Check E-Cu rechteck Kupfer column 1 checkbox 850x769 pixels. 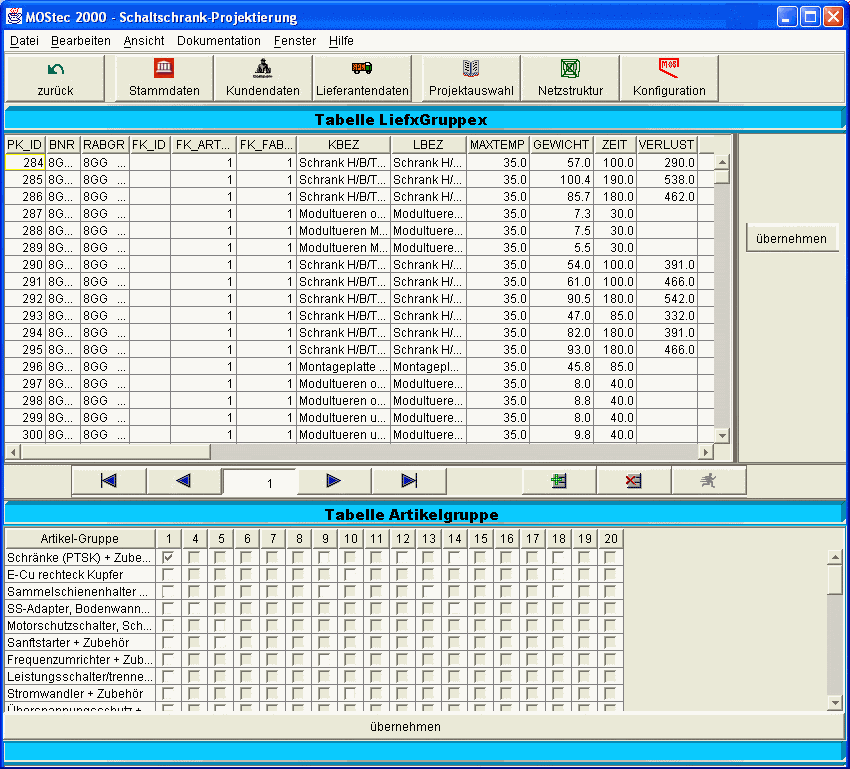click(168, 574)
